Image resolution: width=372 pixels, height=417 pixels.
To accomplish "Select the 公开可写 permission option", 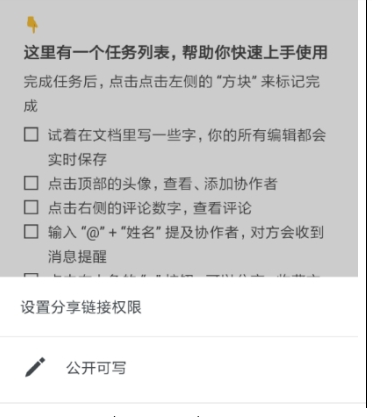I will pyautogui.click(x=179, y=368).
